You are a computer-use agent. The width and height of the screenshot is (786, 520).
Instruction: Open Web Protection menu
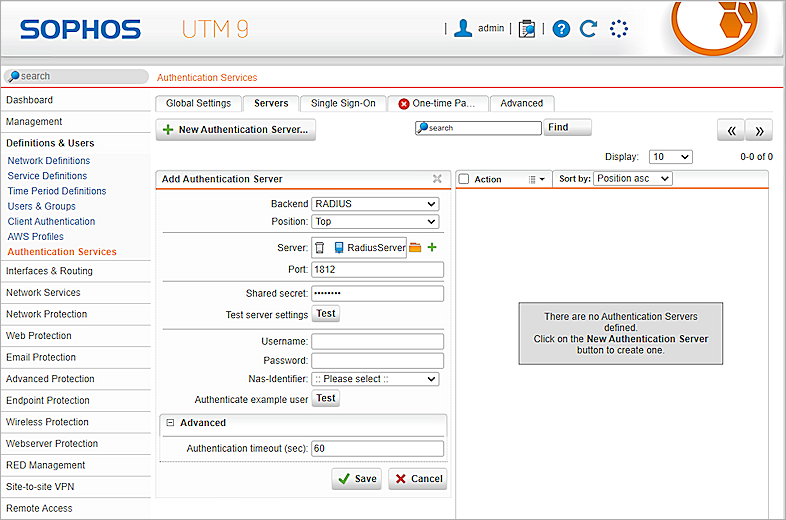tap(39, 335)
